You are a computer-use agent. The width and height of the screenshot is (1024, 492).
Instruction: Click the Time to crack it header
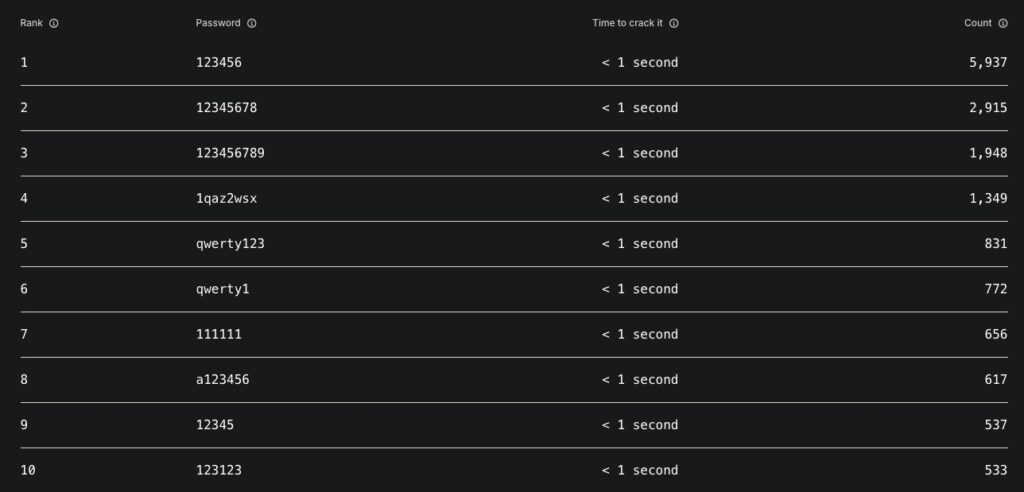pos(628,23)
